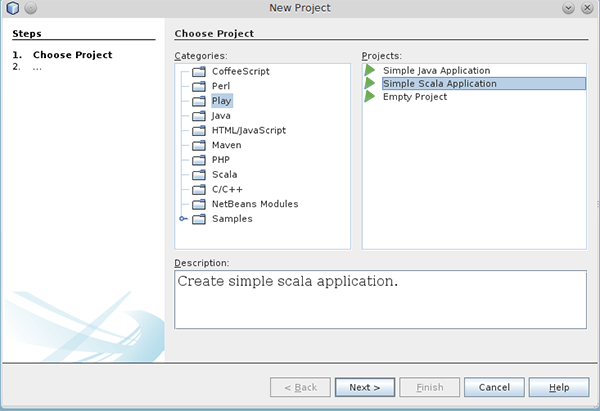Select the Java category
Screen dimensions: 600x411
221,116
